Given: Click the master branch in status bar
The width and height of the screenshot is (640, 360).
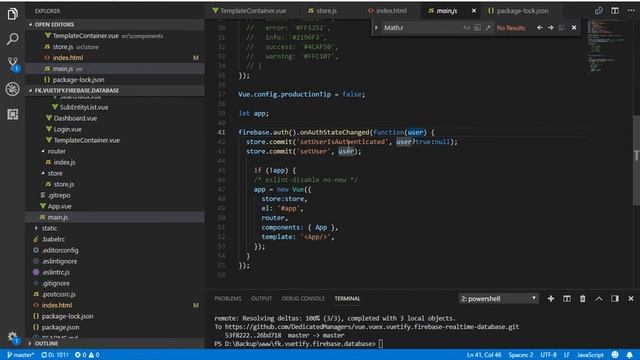Looking at the screenshot, I should 20,355.
